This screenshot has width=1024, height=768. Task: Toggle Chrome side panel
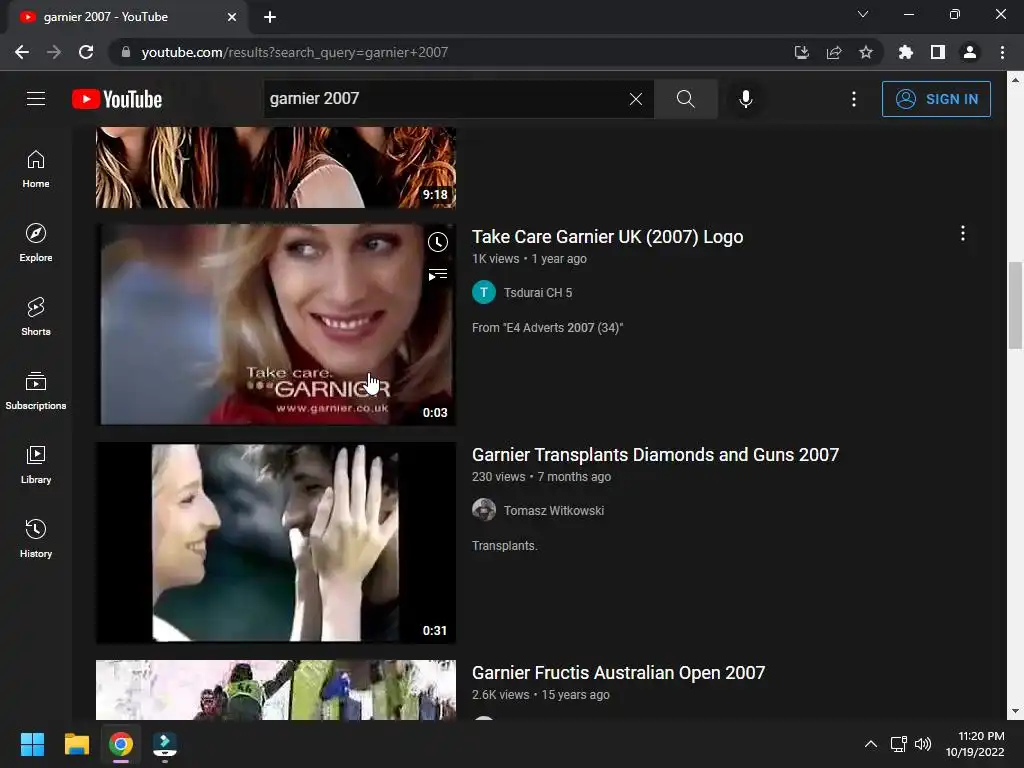[937, 52]
